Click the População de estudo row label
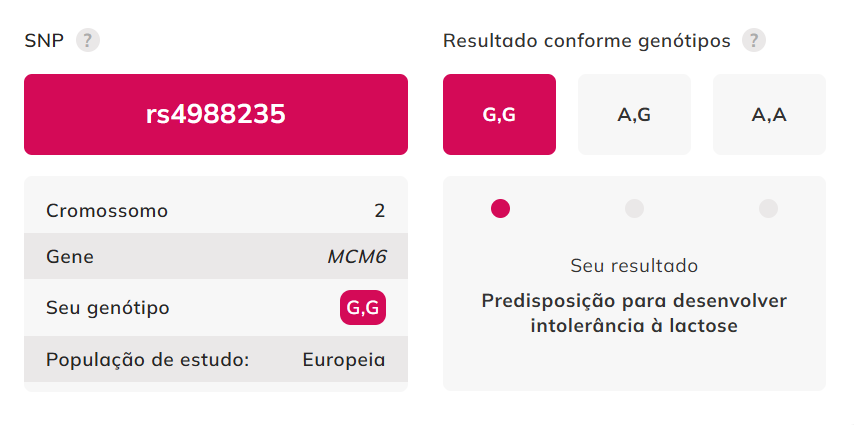Image resolution: width=854 pixels, height=425 pixels. pos(147,359)
